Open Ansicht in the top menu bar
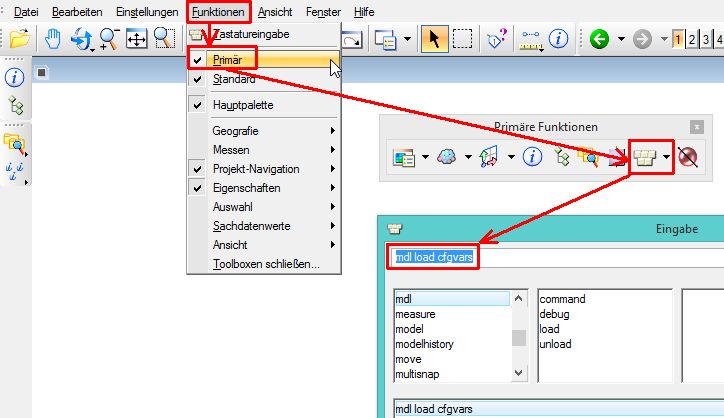724x418 pixels. (275, 12)
